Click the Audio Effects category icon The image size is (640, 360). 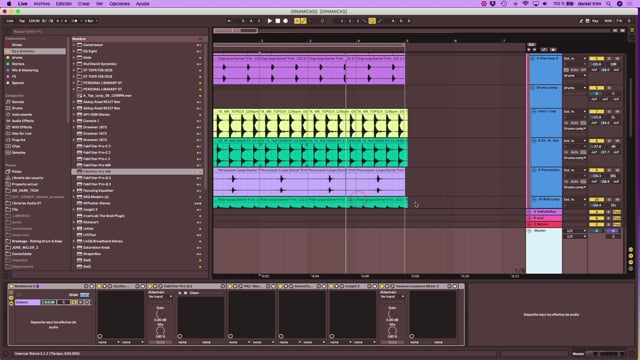coord(8,121)
